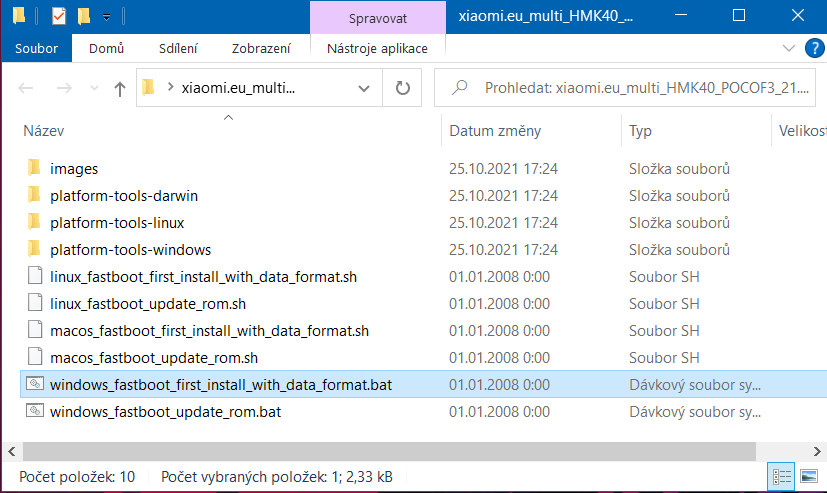827x493 pixels.
Task: Open the Help question mark icon
Action: click(814, 49)
